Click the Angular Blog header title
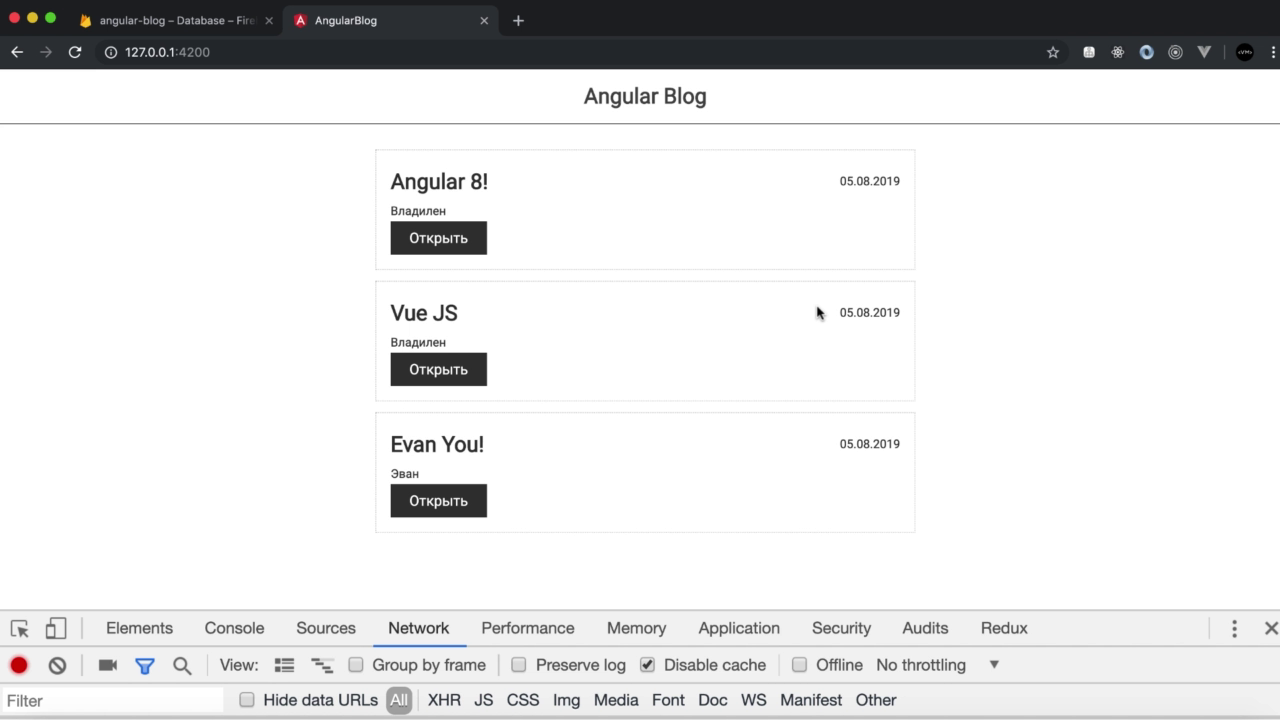Viewport: 1280px width, 720px height. 645,96
